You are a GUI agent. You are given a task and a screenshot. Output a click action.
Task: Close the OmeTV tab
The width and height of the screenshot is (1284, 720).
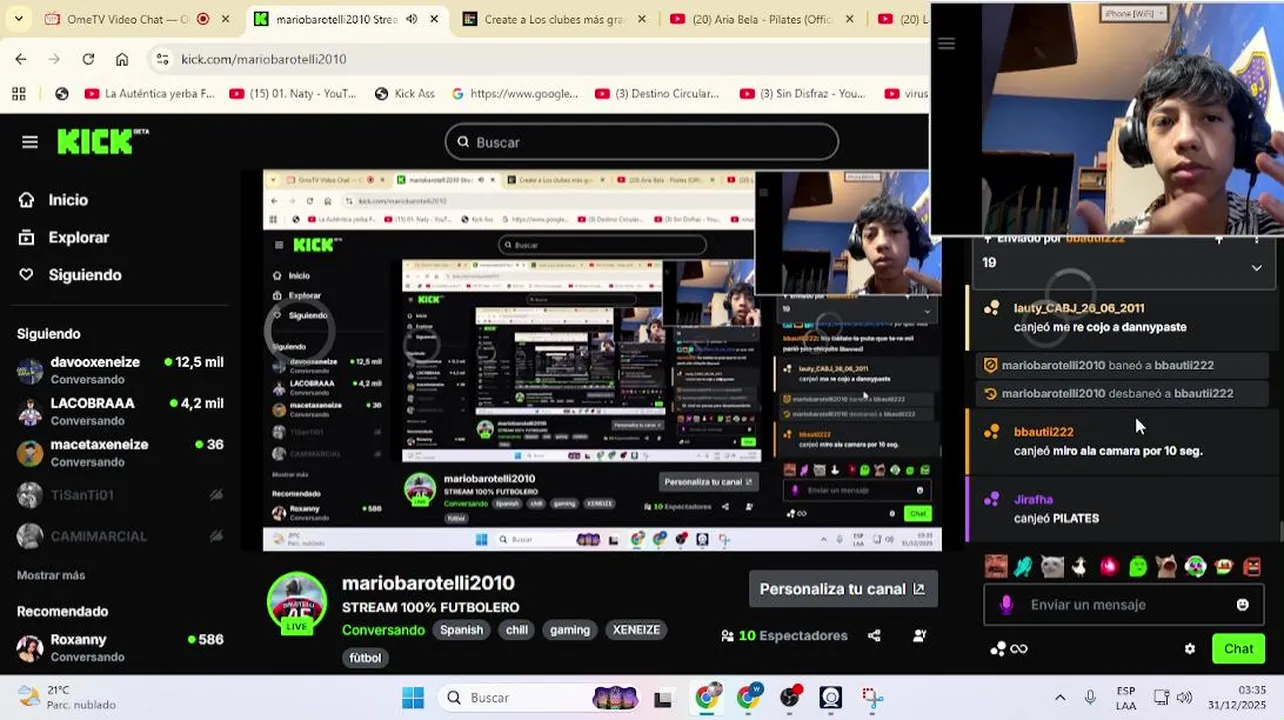click(x=225, y=19)
